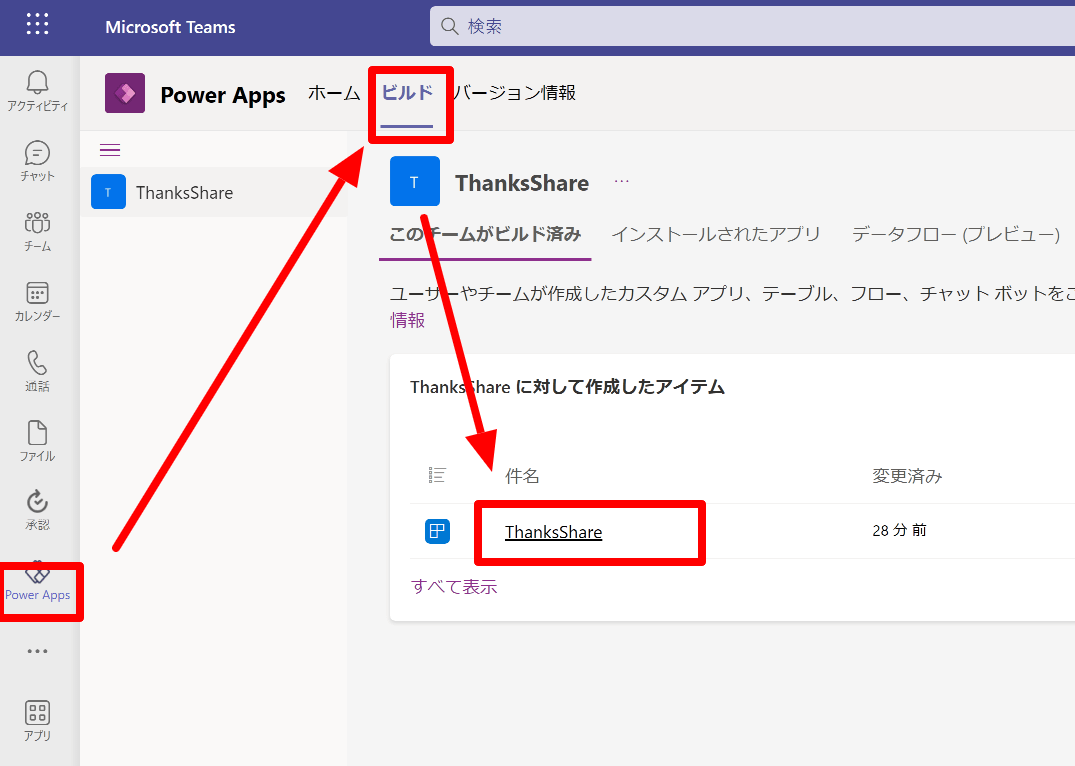Open the ThanksShare app link in list
The image size is (1075, 766).
click(x=553, y=532)
